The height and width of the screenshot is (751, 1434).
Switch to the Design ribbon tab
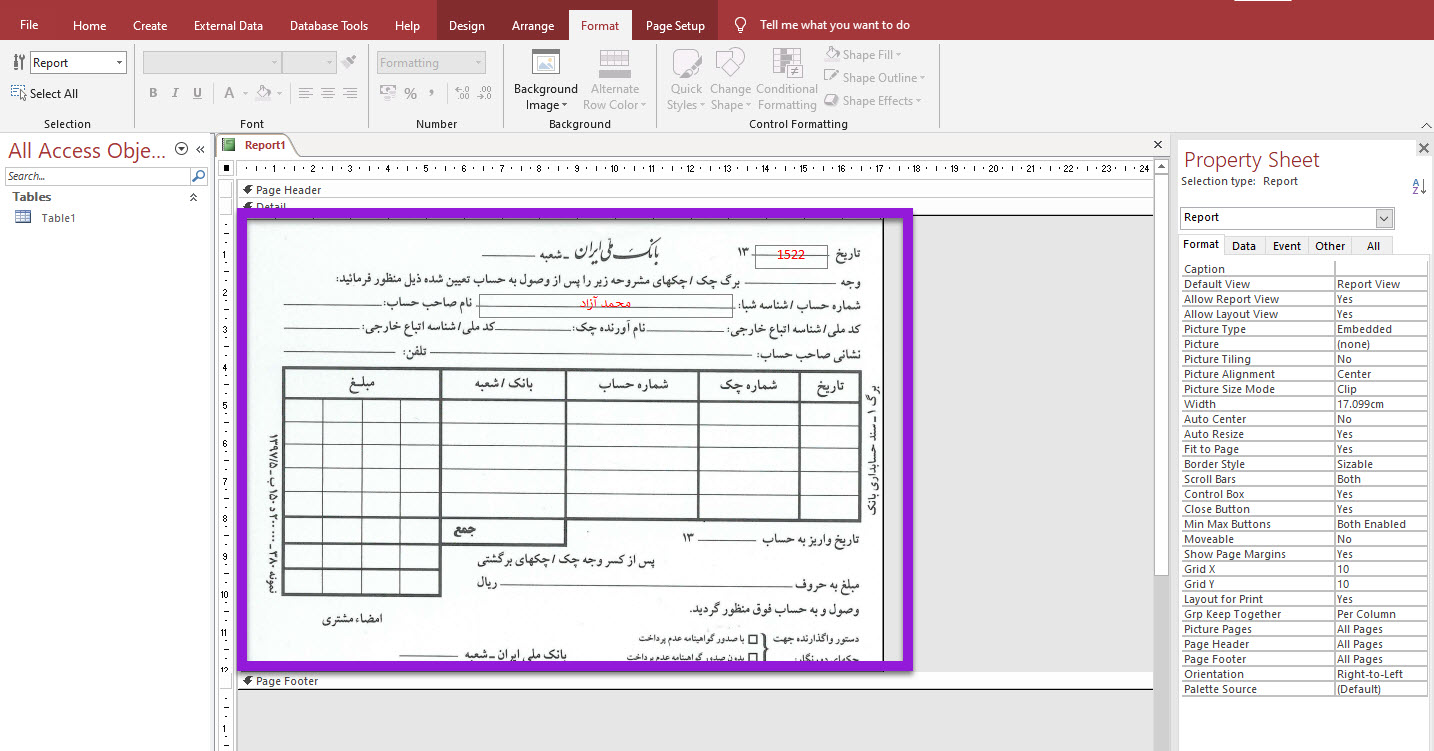[466, 26]
